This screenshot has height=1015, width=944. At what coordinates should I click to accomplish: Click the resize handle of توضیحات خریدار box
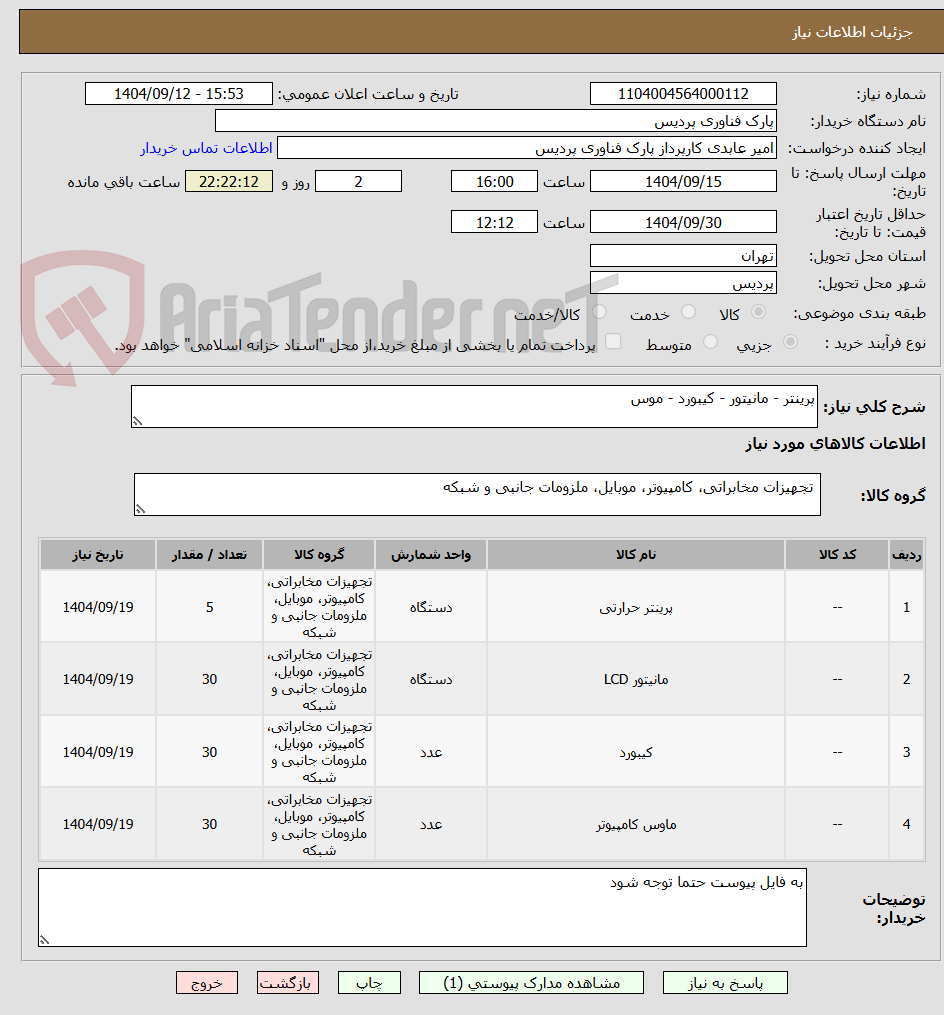pyautogui.click(x=45, y=940)
